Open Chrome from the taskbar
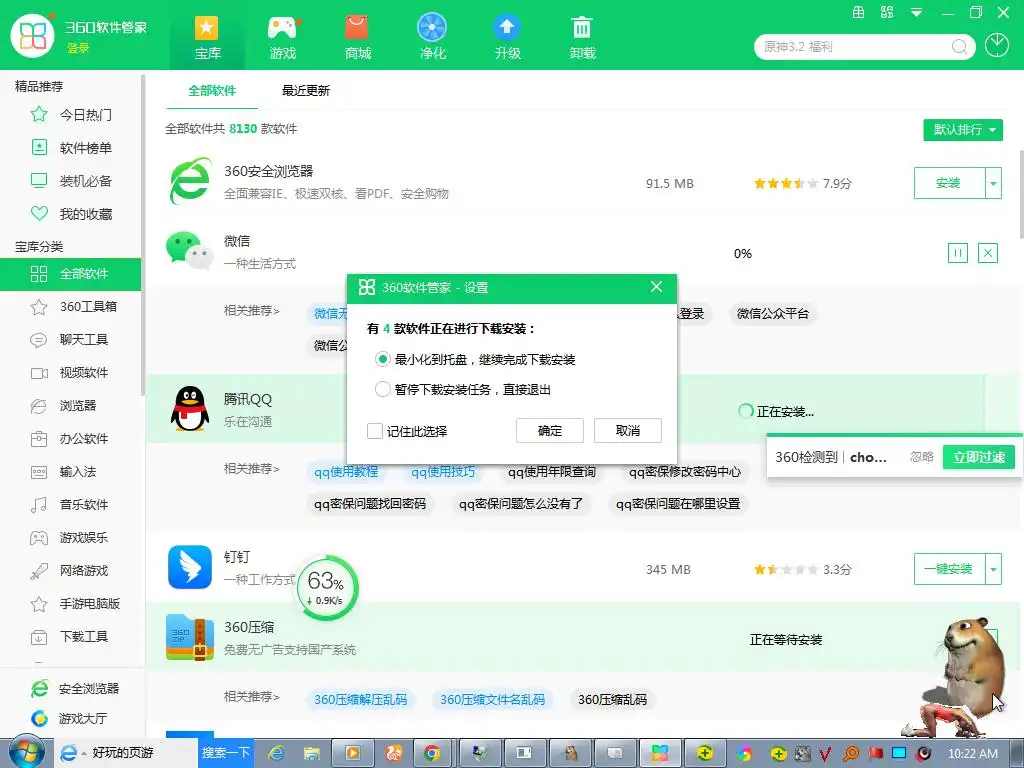 pos(431,753)
